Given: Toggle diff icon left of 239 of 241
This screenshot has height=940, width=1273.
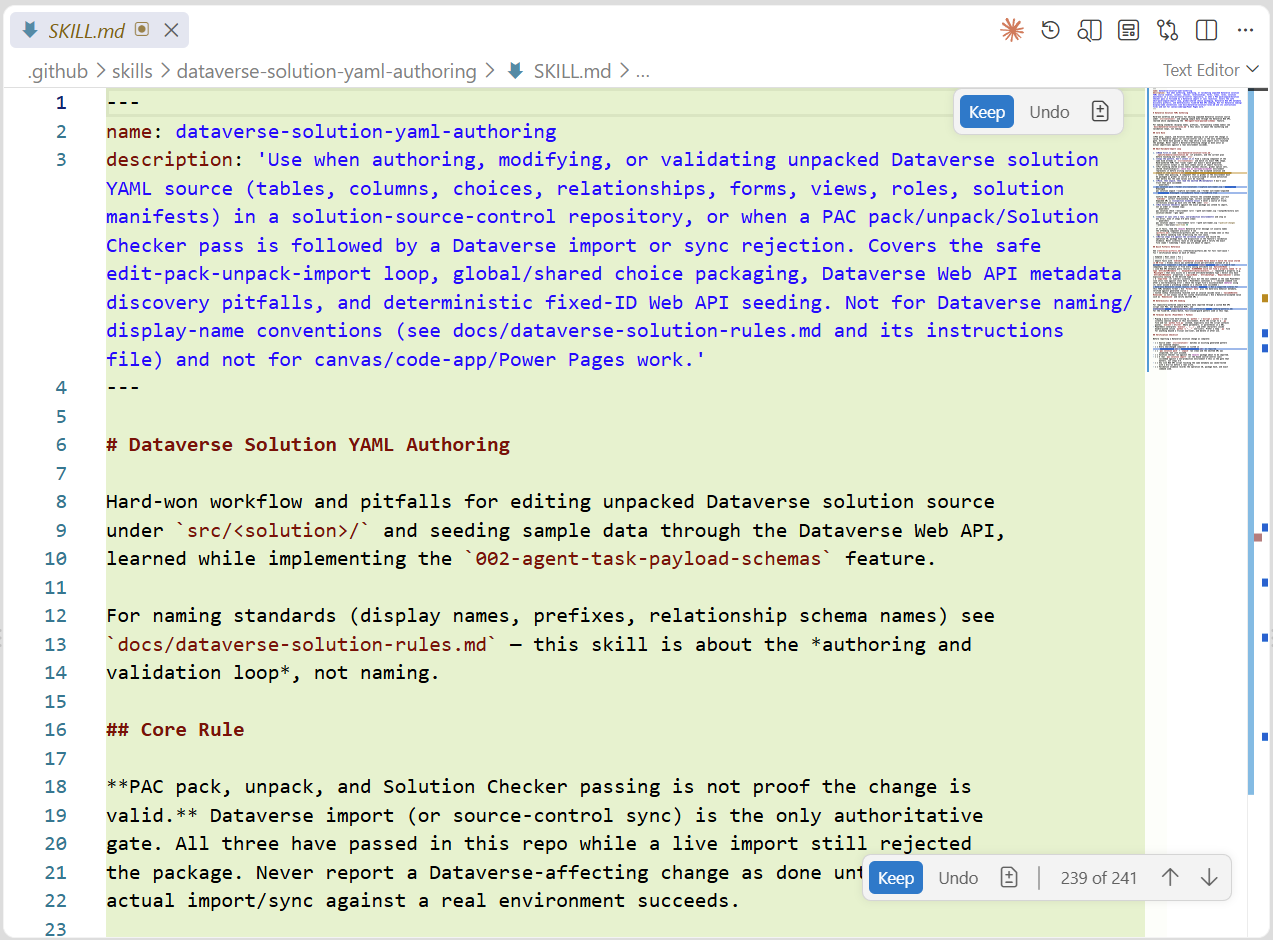Looking at the screenshot, I should click(x=1009, y=878).
